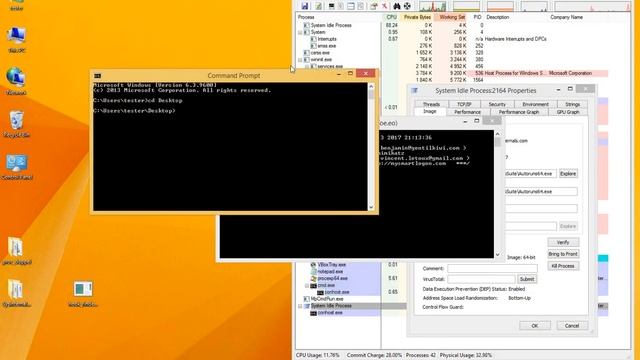Collapse the cmd.exe tree node
Viewport: 640px width, 360px height.
point(307,285)
